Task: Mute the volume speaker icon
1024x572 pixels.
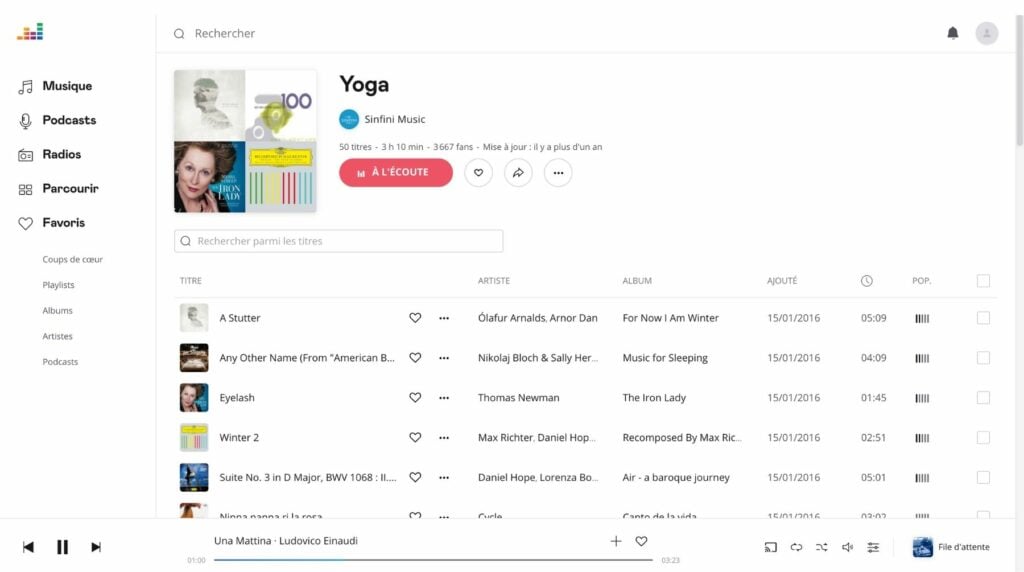Action: coord(847,547)
